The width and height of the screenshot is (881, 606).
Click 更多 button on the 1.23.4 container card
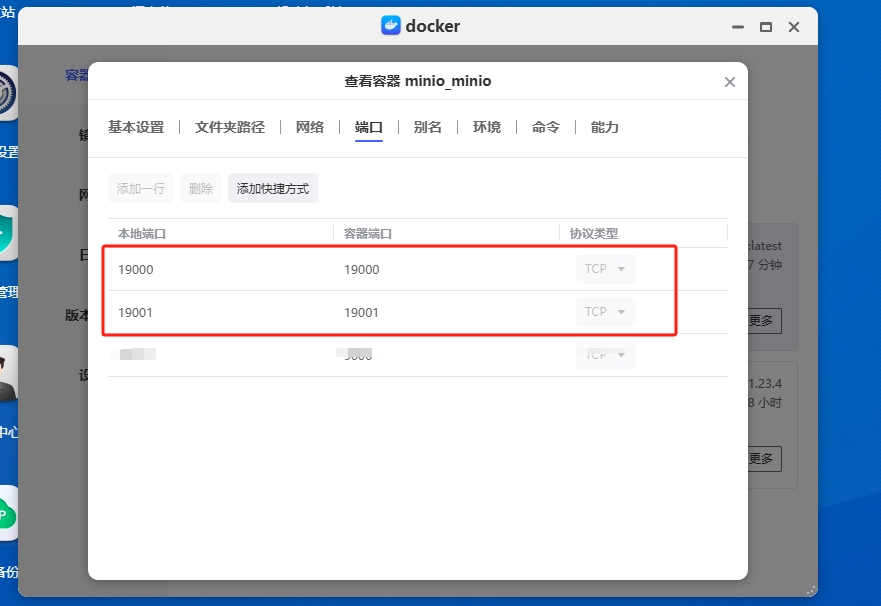[x=765, y=459]
